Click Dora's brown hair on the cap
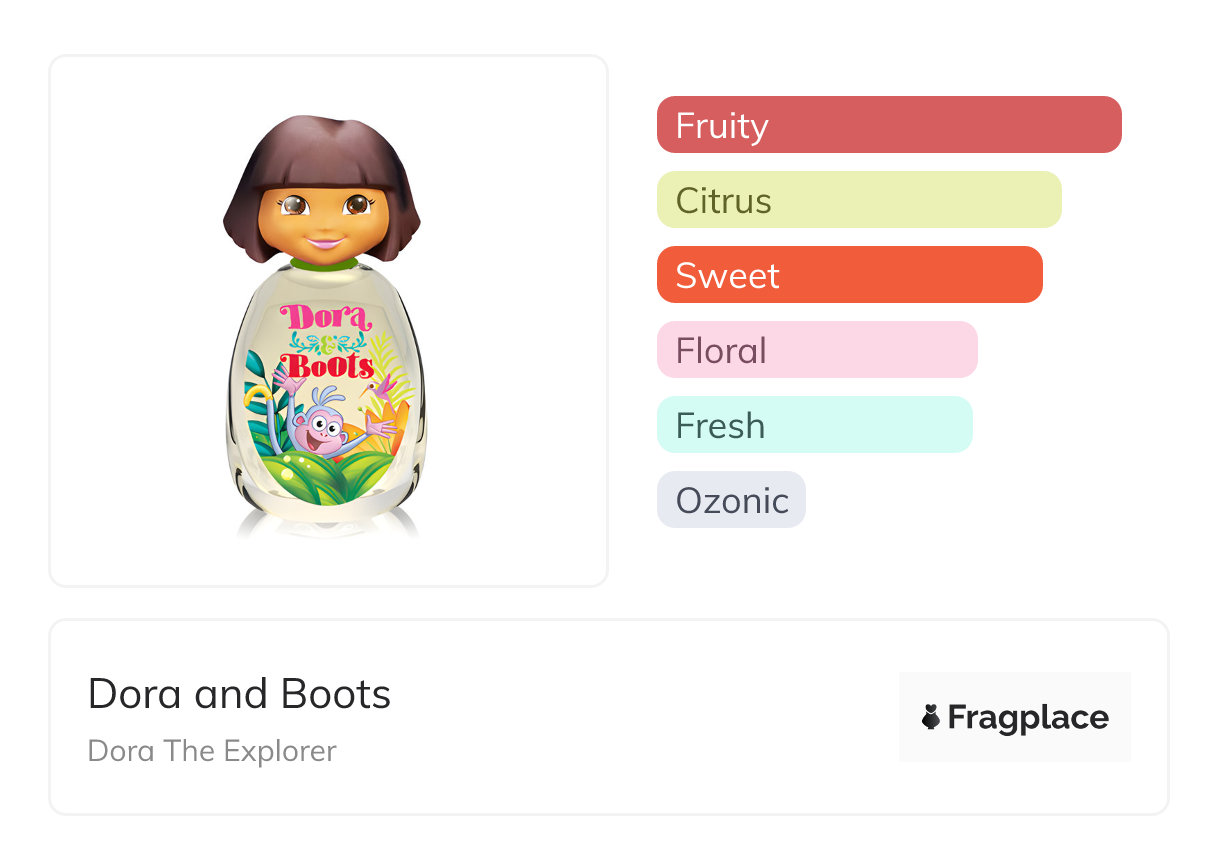Viewport: 1218px width, 864px height. point(320,145)
